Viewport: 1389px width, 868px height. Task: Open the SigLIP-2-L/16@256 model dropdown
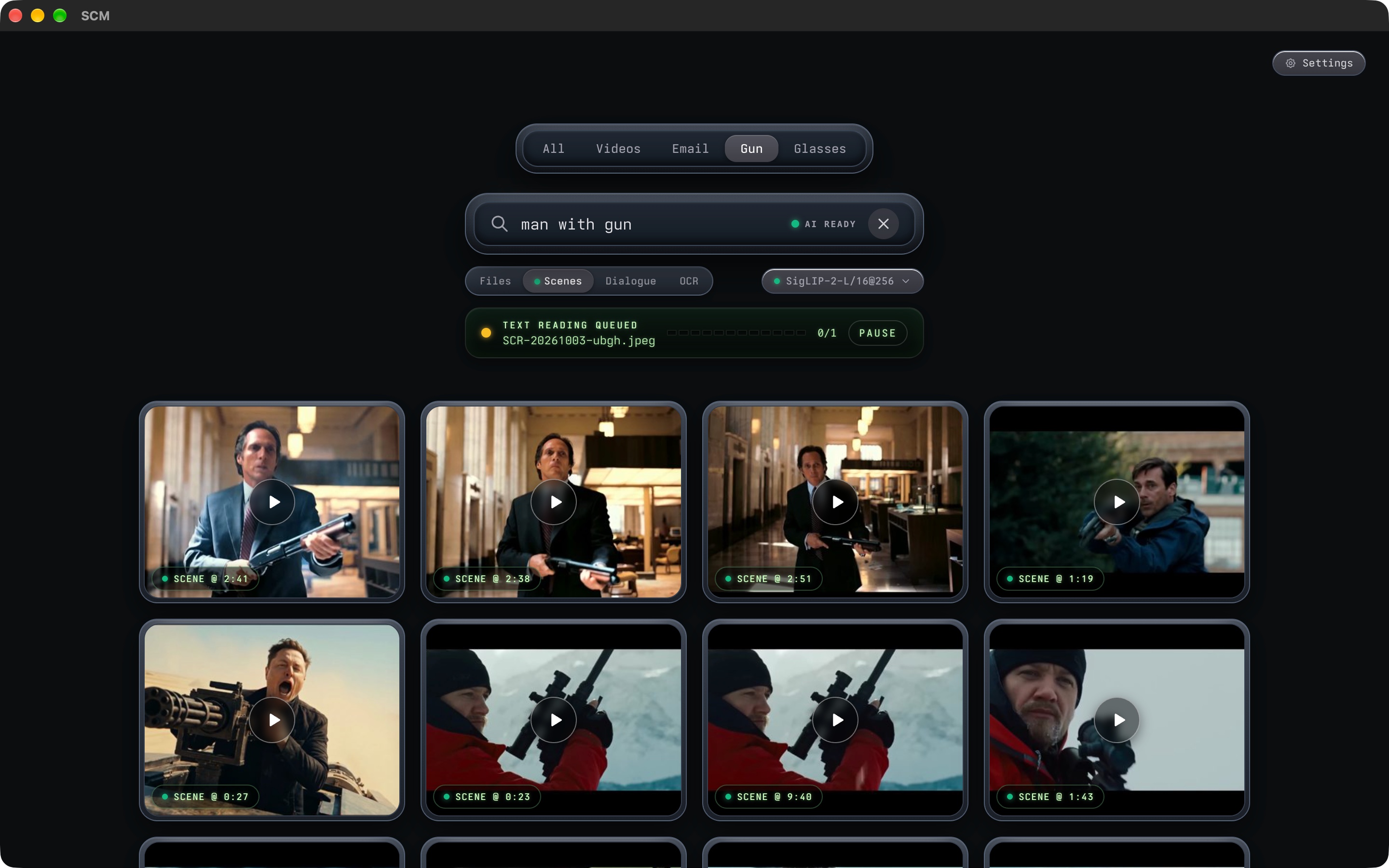click(842, 281)
